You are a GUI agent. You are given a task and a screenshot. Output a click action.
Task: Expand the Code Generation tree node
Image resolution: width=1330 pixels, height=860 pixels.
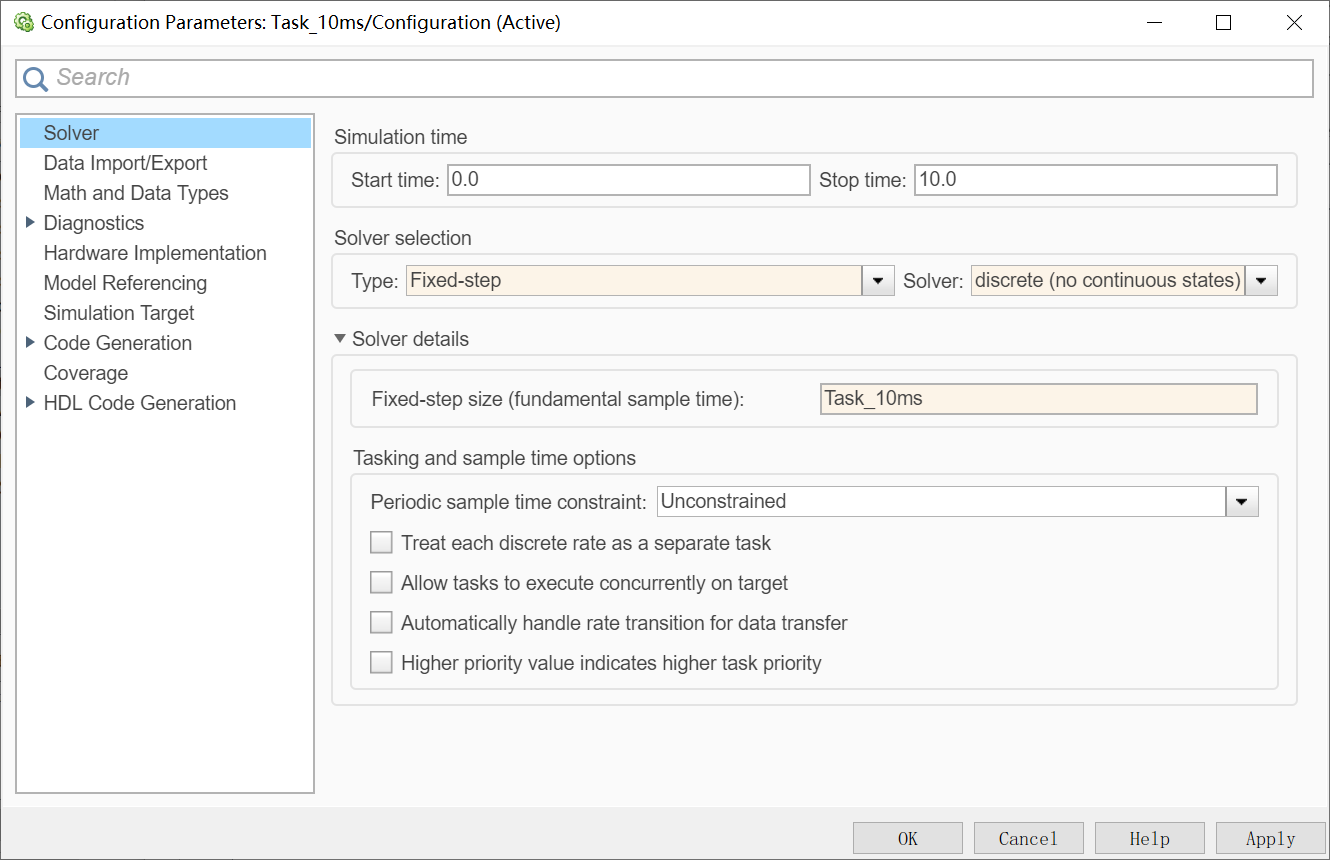pyautogui.click(x=31, y=343)
